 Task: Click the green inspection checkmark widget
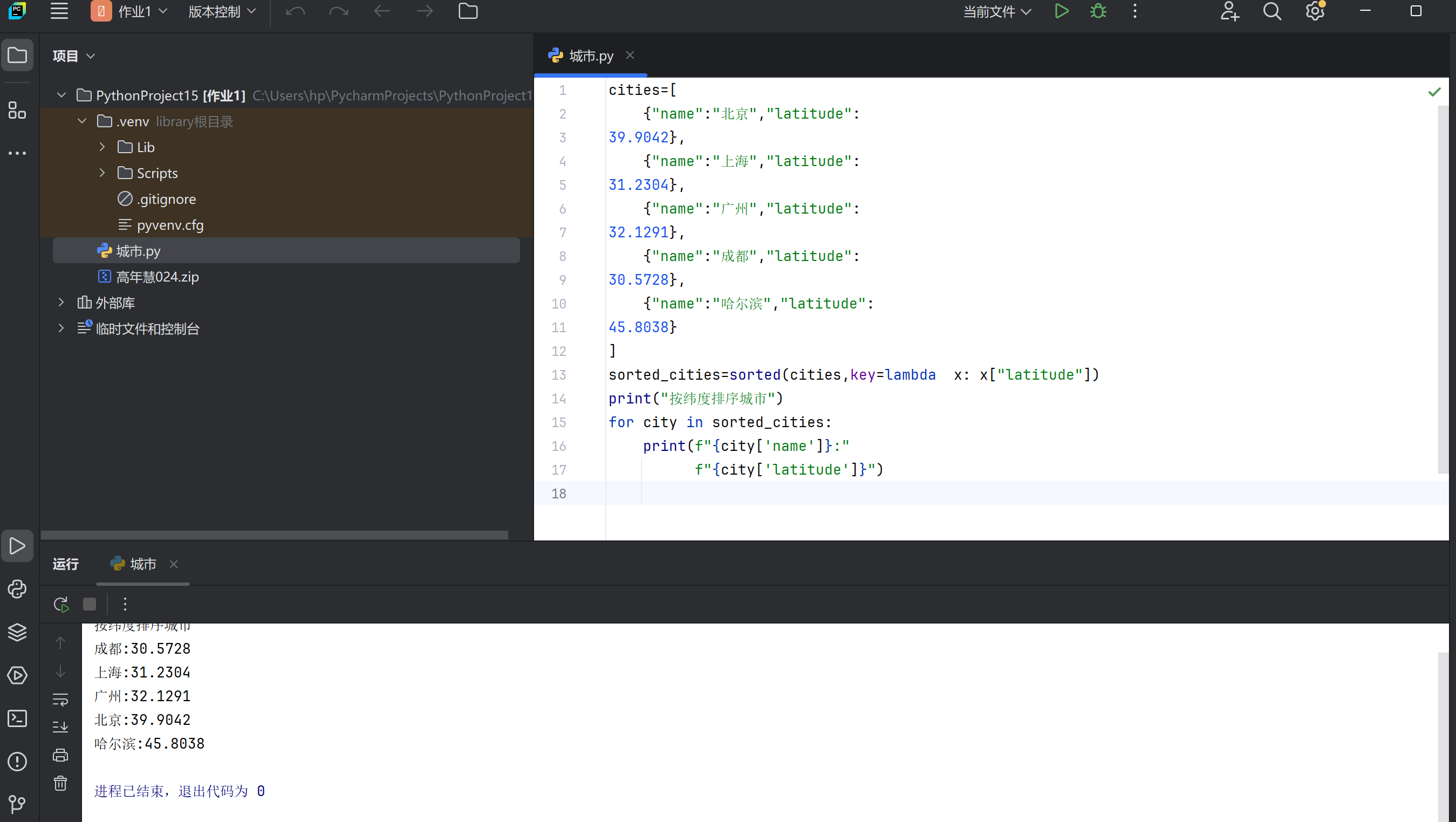point(1434,92)
